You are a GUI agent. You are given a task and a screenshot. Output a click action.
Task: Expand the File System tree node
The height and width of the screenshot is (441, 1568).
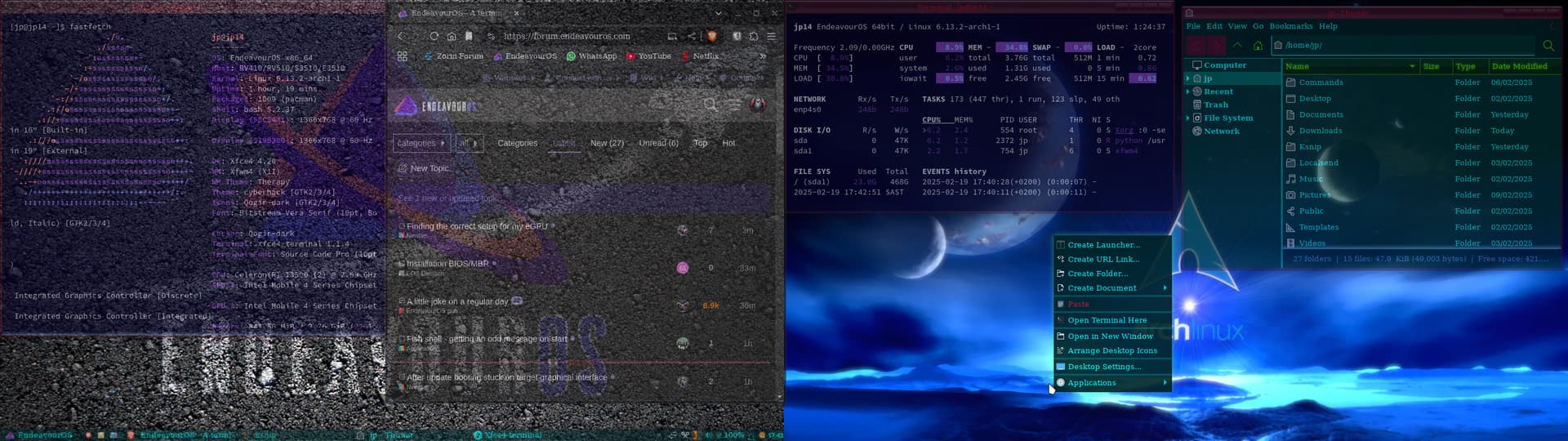(x=1187, y=118)
